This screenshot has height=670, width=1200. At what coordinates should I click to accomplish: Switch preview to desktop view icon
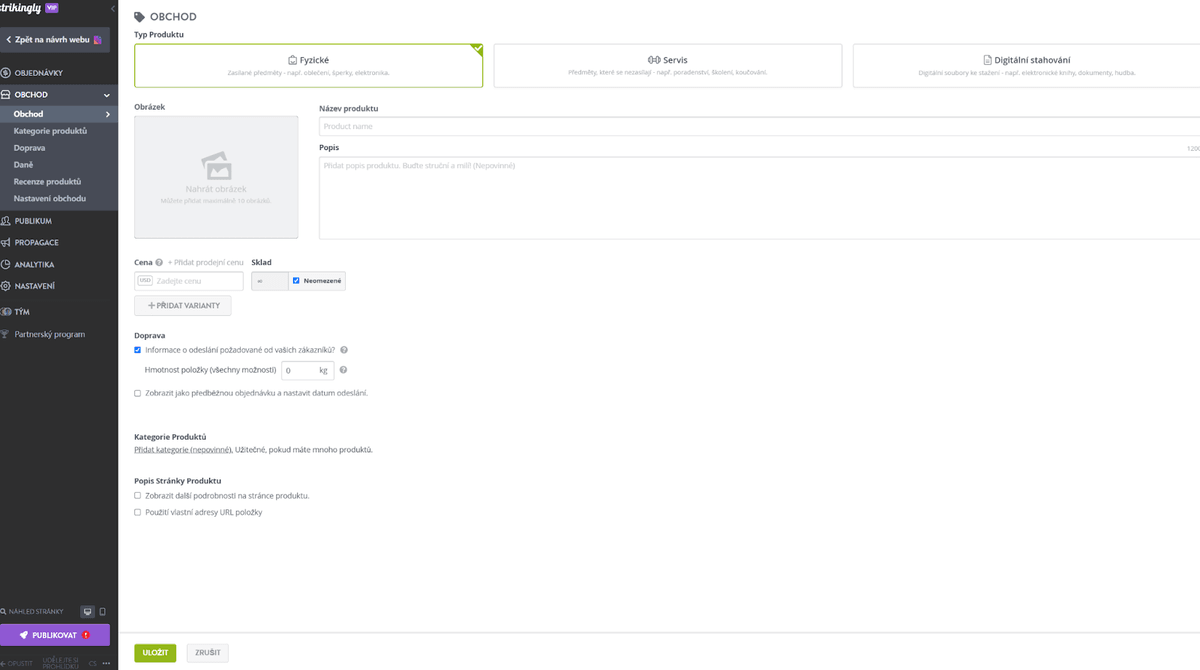tap(87, 611)
